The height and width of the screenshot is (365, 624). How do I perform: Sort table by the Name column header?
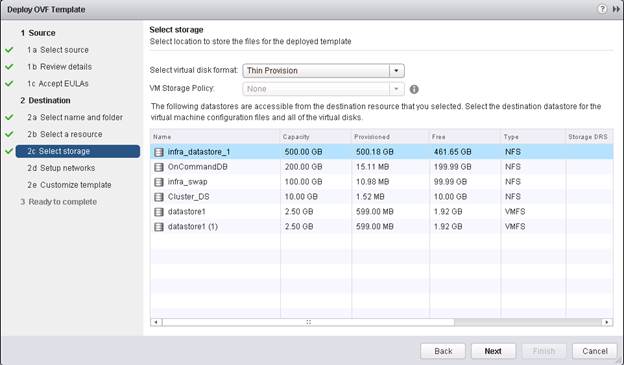[215, 137]
